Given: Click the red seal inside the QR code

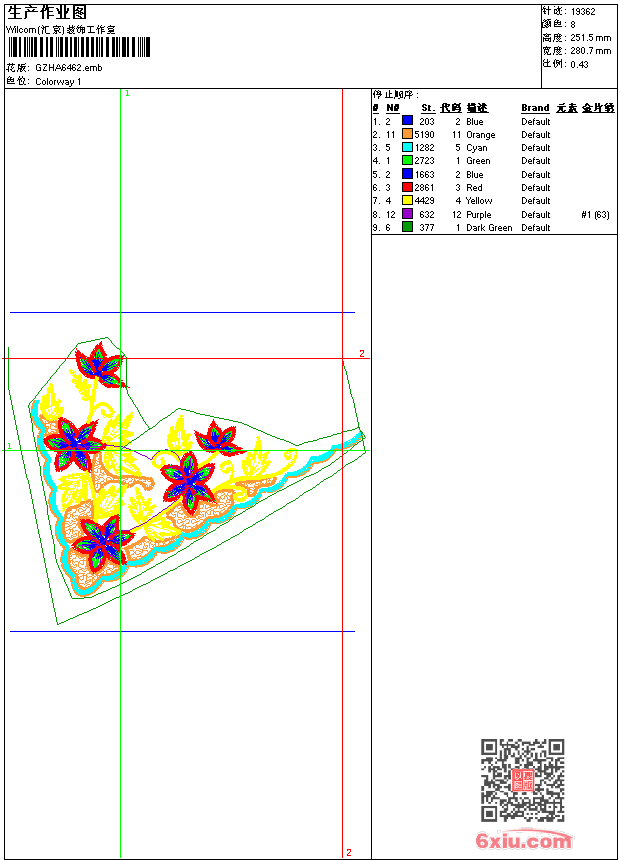Looking at the screenshot, I should [x=523, y=780].
